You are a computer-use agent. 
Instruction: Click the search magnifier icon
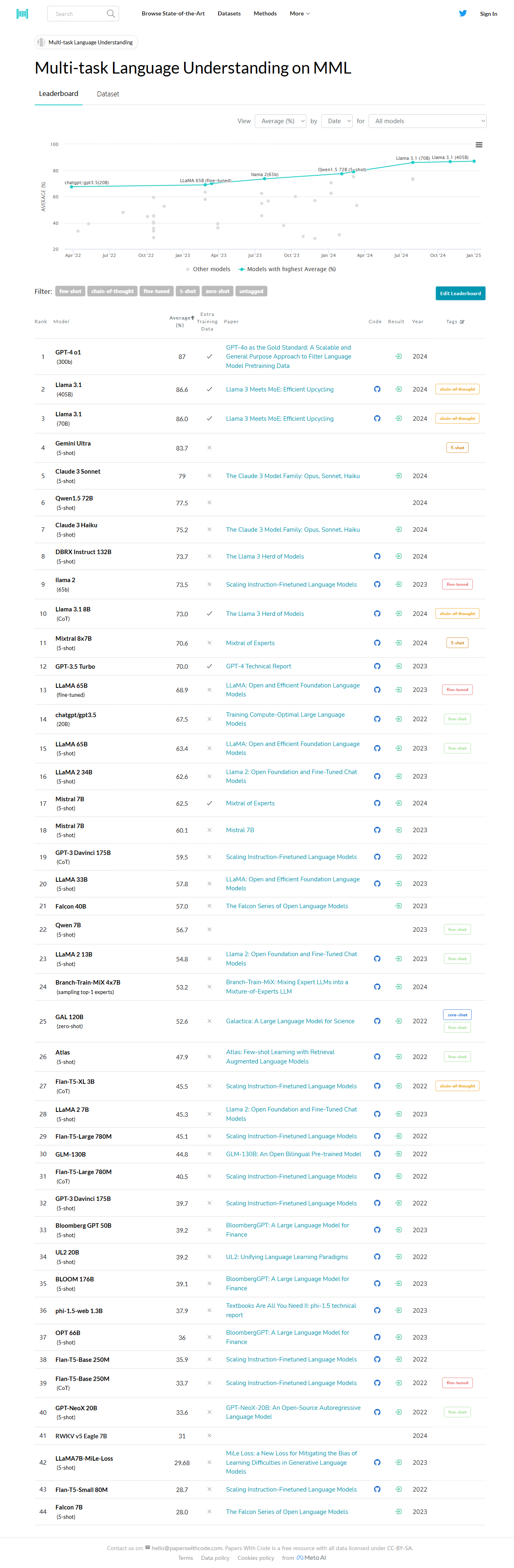click(x=111, y=13)
